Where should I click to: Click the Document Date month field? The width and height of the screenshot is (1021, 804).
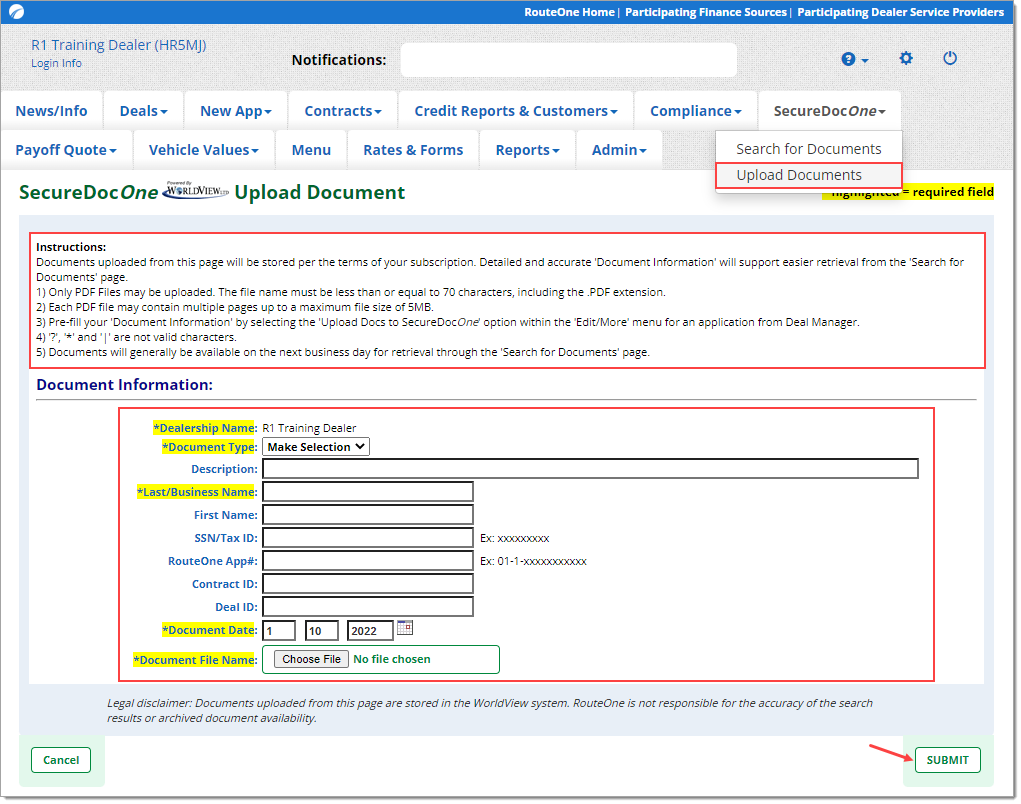click(x=279, y=631)
